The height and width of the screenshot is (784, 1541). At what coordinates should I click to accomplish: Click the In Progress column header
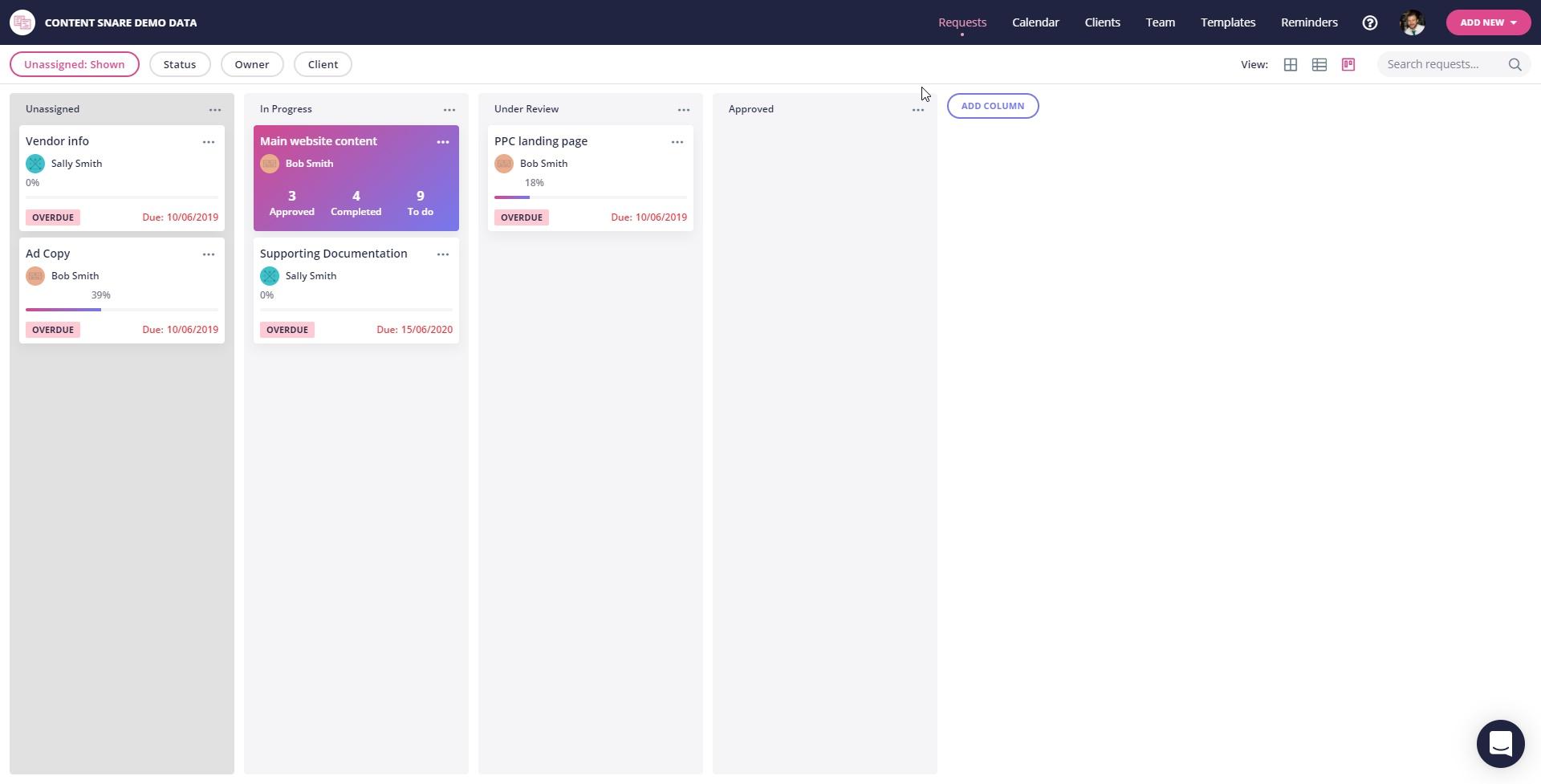[x=286, y=109]
